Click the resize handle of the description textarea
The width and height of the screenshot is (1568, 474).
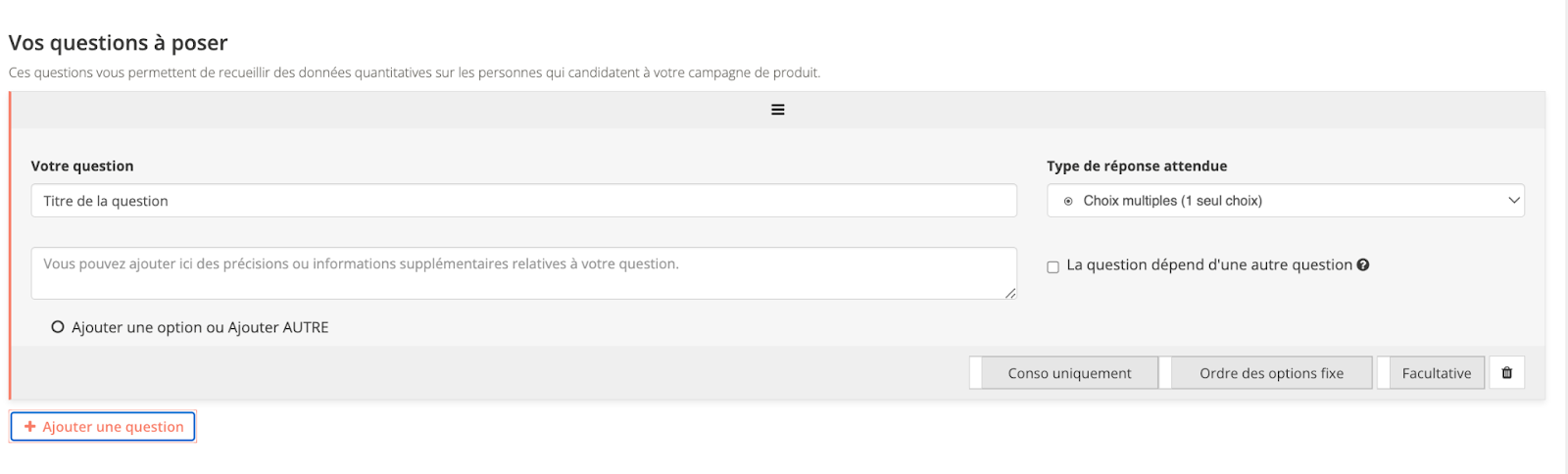(1009, 293)
